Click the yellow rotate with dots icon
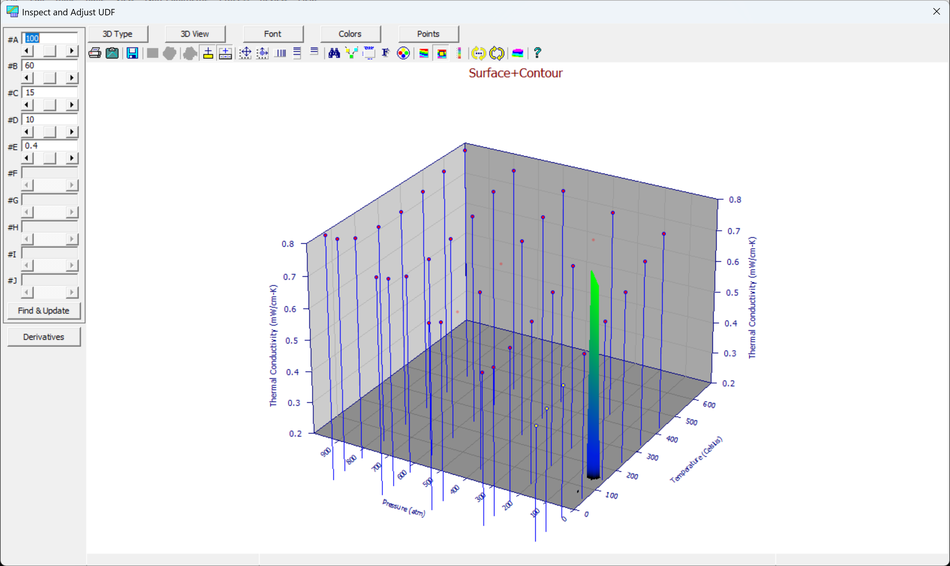The height and width of the screenshot is (566, 950). click(x=479, y=53)
